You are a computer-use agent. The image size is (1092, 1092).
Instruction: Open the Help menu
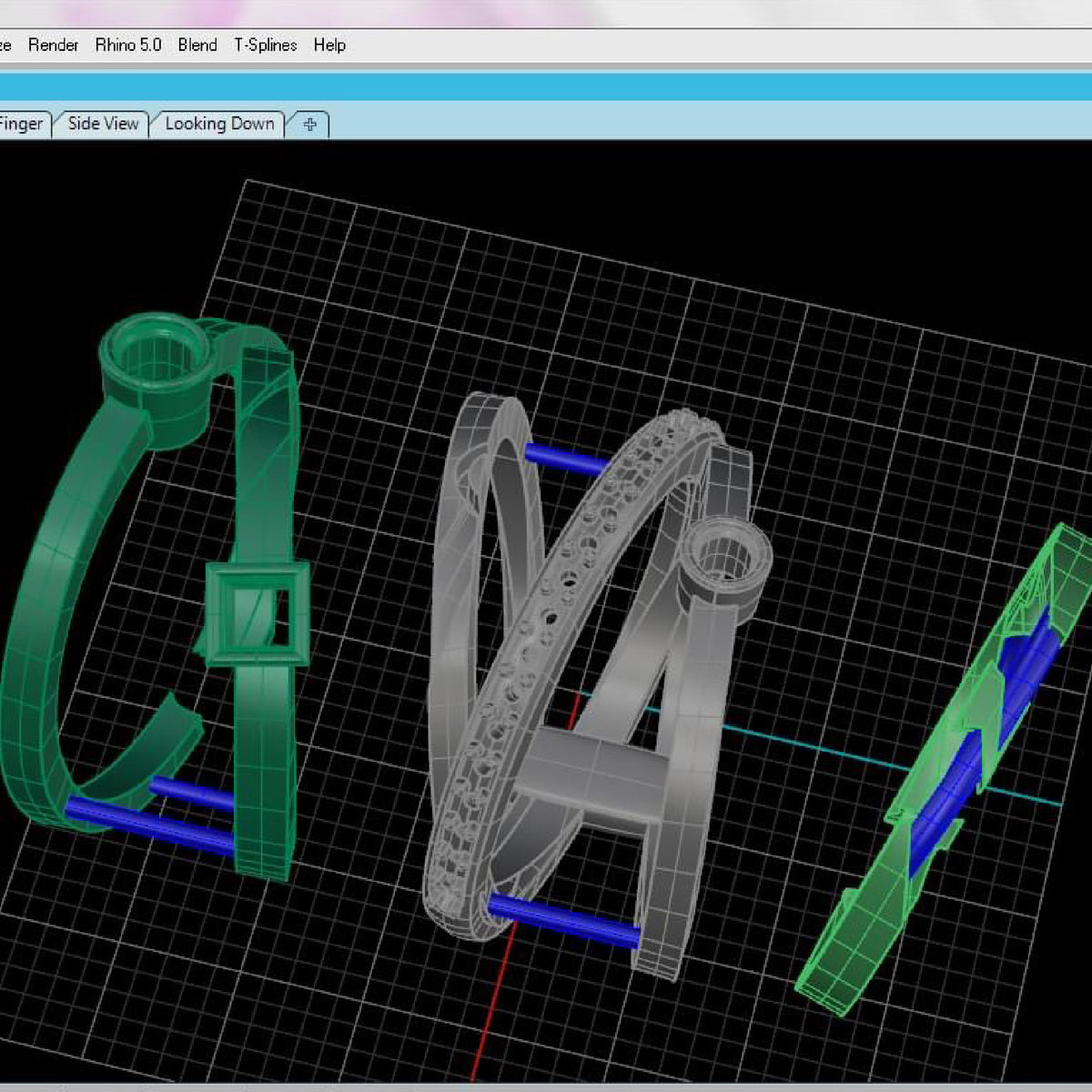click(x=329, y=45)
